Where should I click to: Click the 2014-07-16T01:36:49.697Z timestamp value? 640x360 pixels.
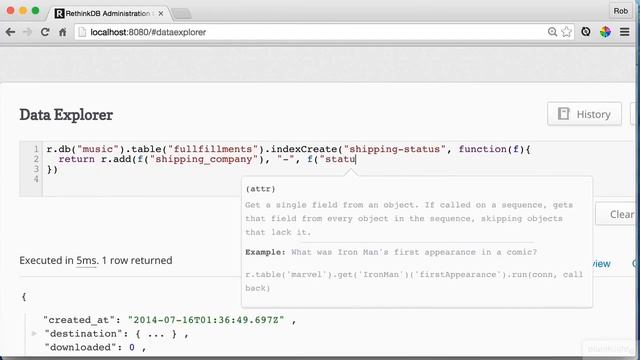click(x=206, y=320)
